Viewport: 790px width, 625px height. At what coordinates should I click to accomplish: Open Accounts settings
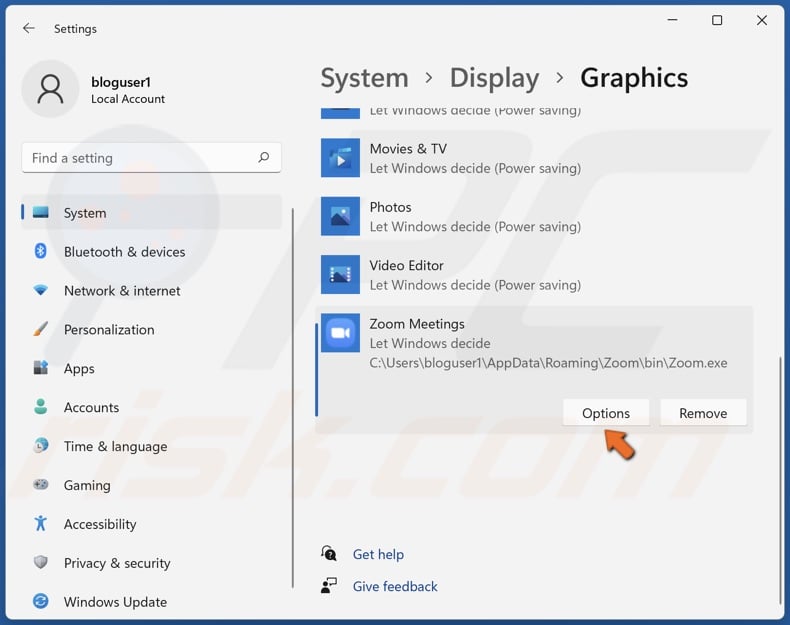[x=152, y=407]
